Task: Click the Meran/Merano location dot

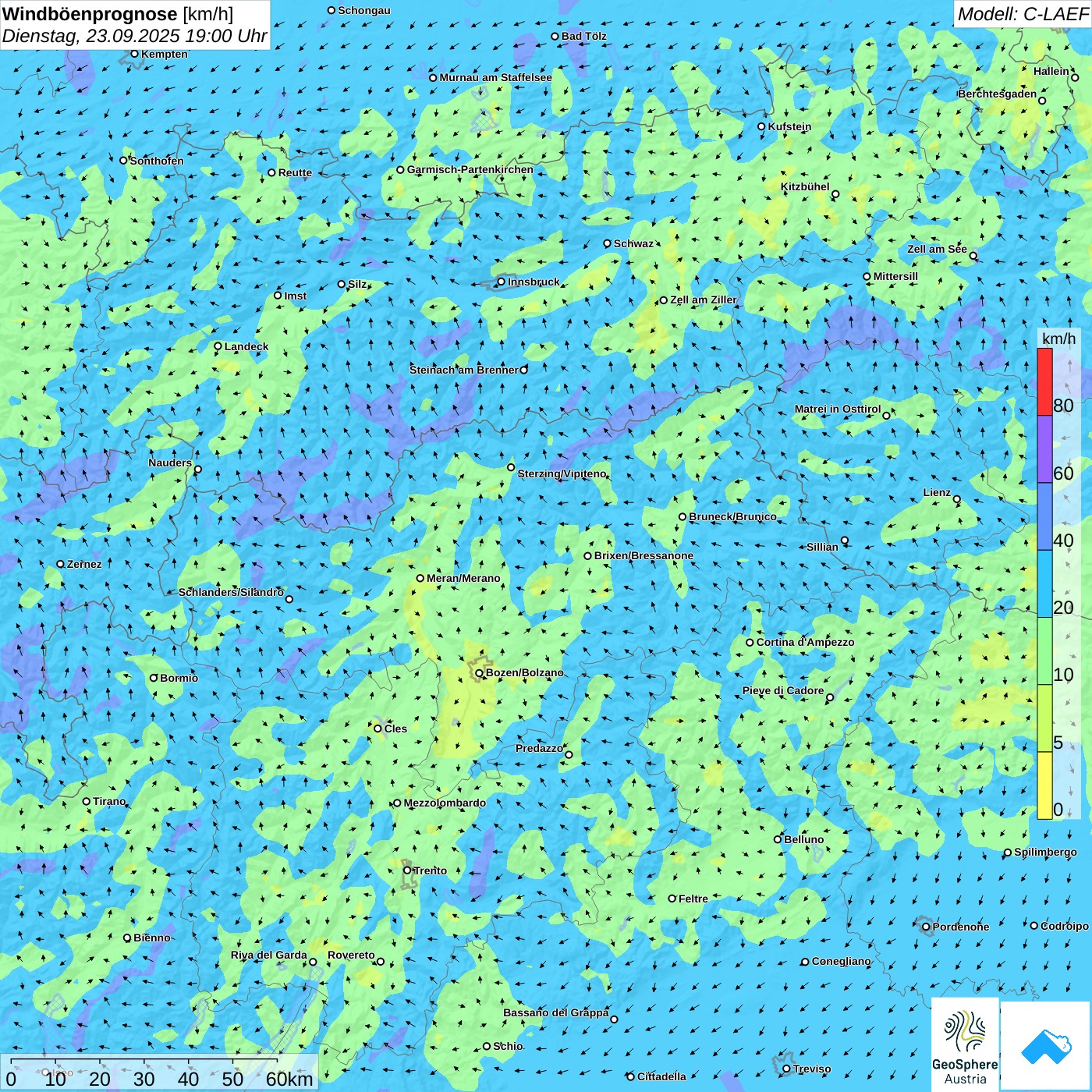Action: pyautogui.click(x=420, y=578)
